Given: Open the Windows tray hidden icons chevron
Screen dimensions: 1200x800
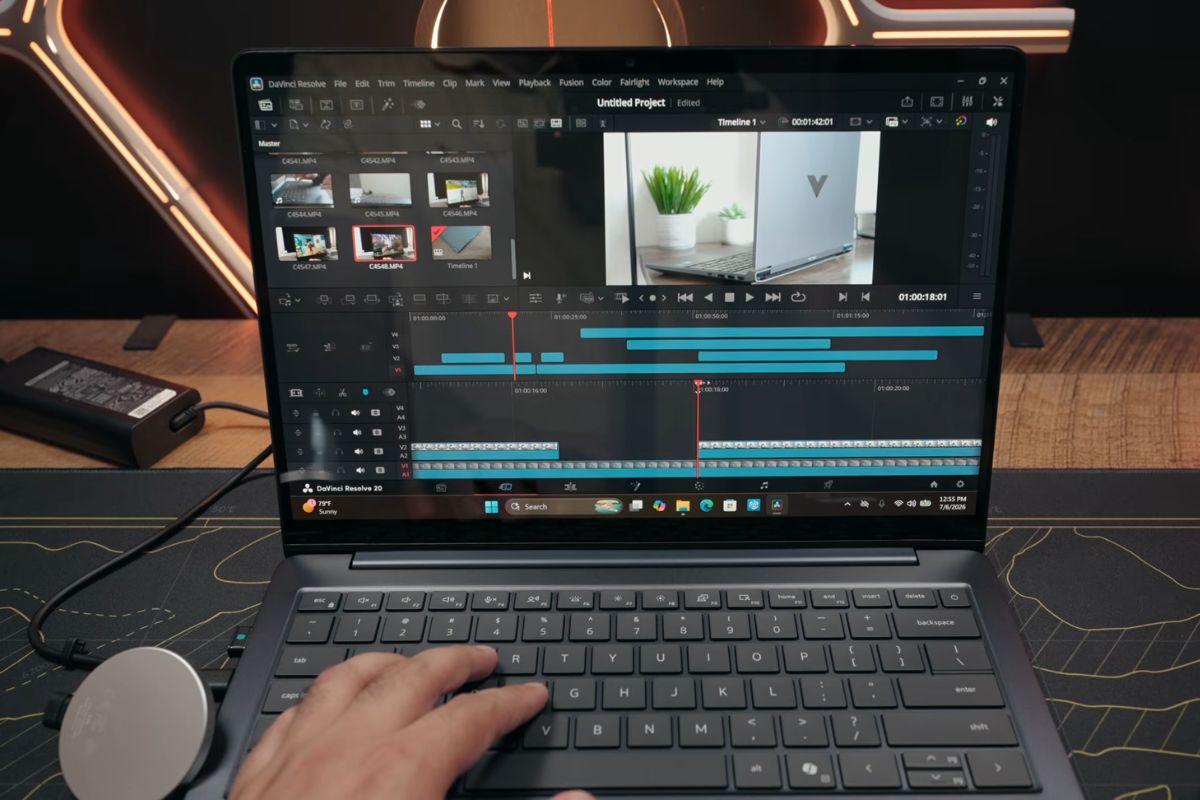Looking at the screenshot, I should coord(848,504).
